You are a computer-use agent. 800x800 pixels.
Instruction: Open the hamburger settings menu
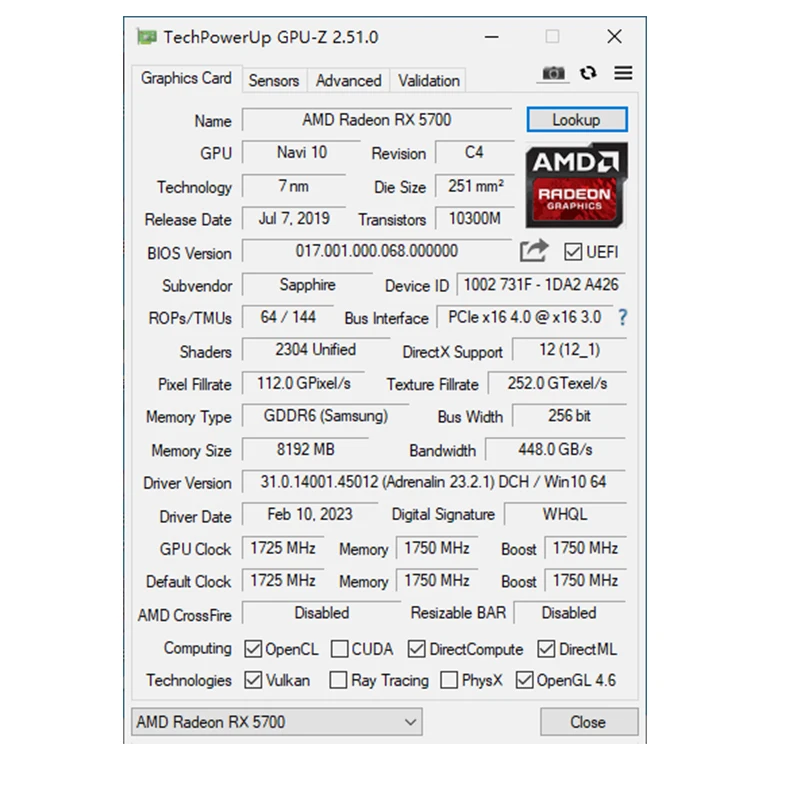(623, 73)
